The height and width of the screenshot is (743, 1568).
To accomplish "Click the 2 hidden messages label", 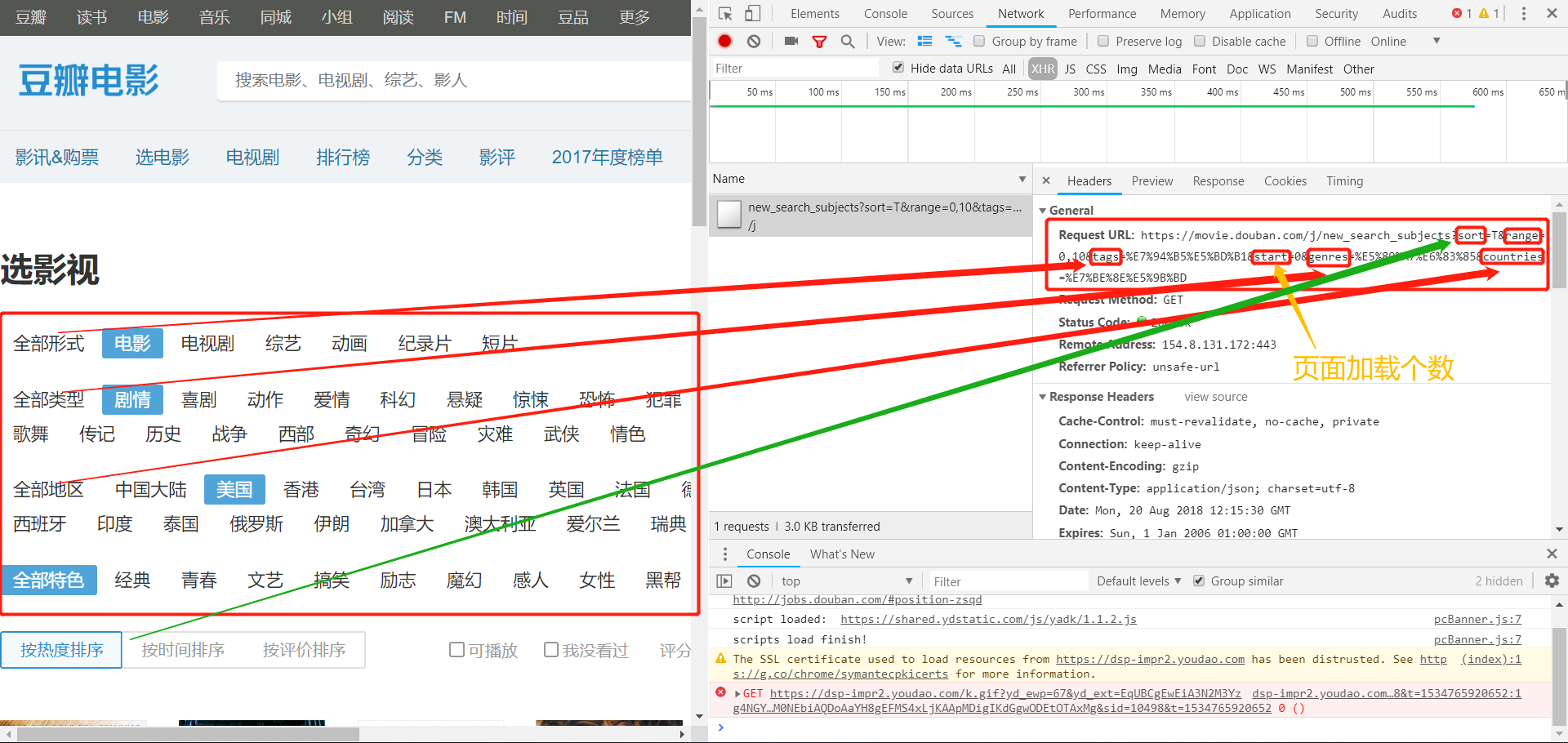I will pos(1499,581).
